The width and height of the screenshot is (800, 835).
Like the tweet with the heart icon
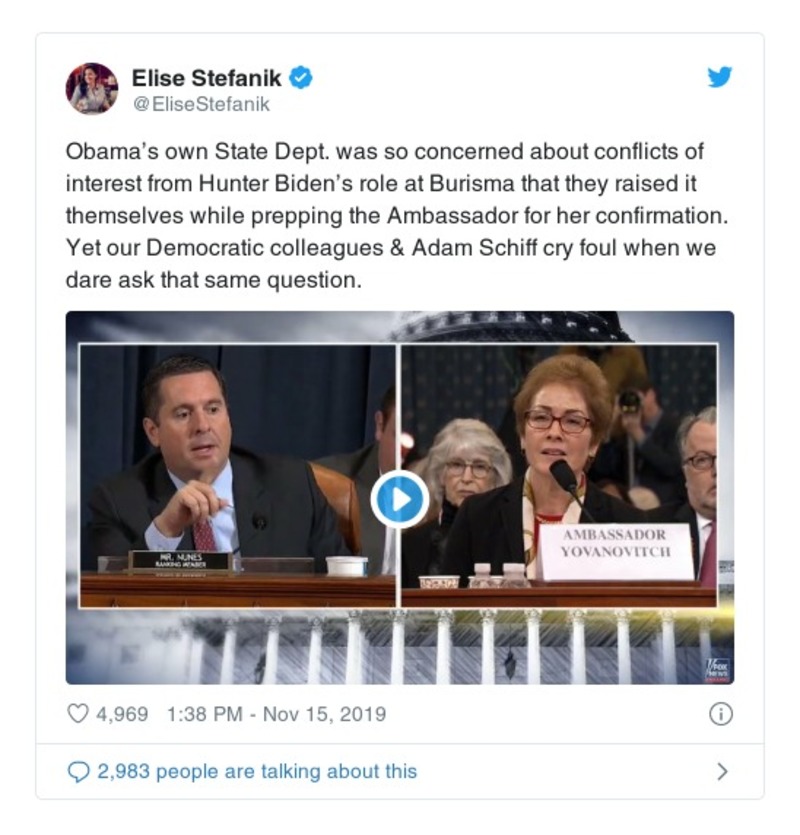[77, 714]
